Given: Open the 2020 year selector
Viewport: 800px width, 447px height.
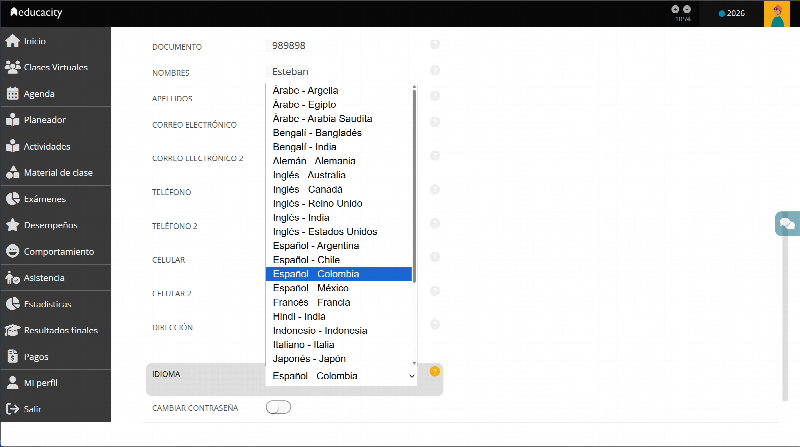Looking at the screenshot, I should [x=732, y=13].
